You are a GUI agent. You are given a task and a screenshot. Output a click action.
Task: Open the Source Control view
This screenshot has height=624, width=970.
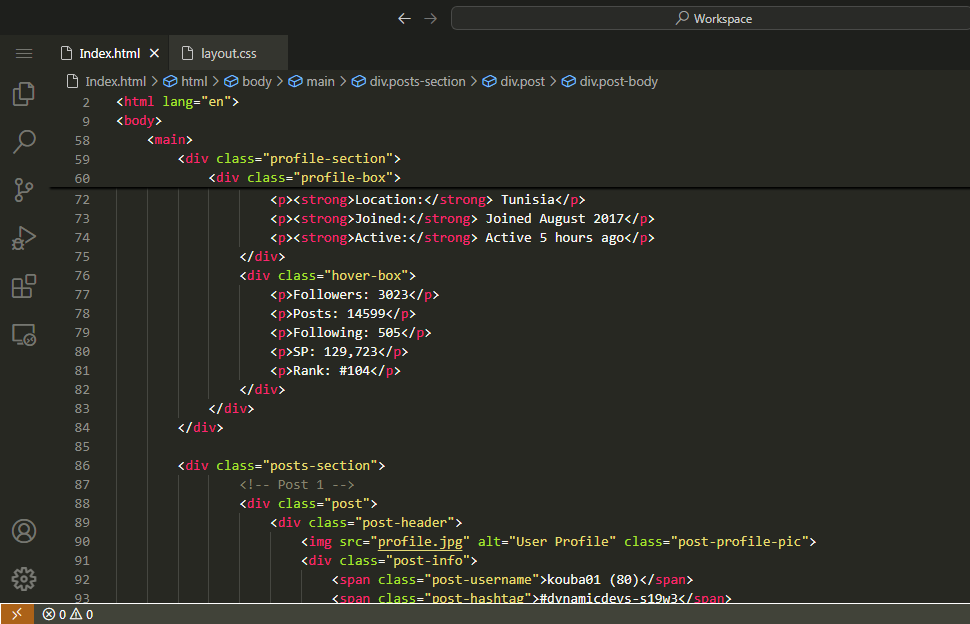[24, 190]
